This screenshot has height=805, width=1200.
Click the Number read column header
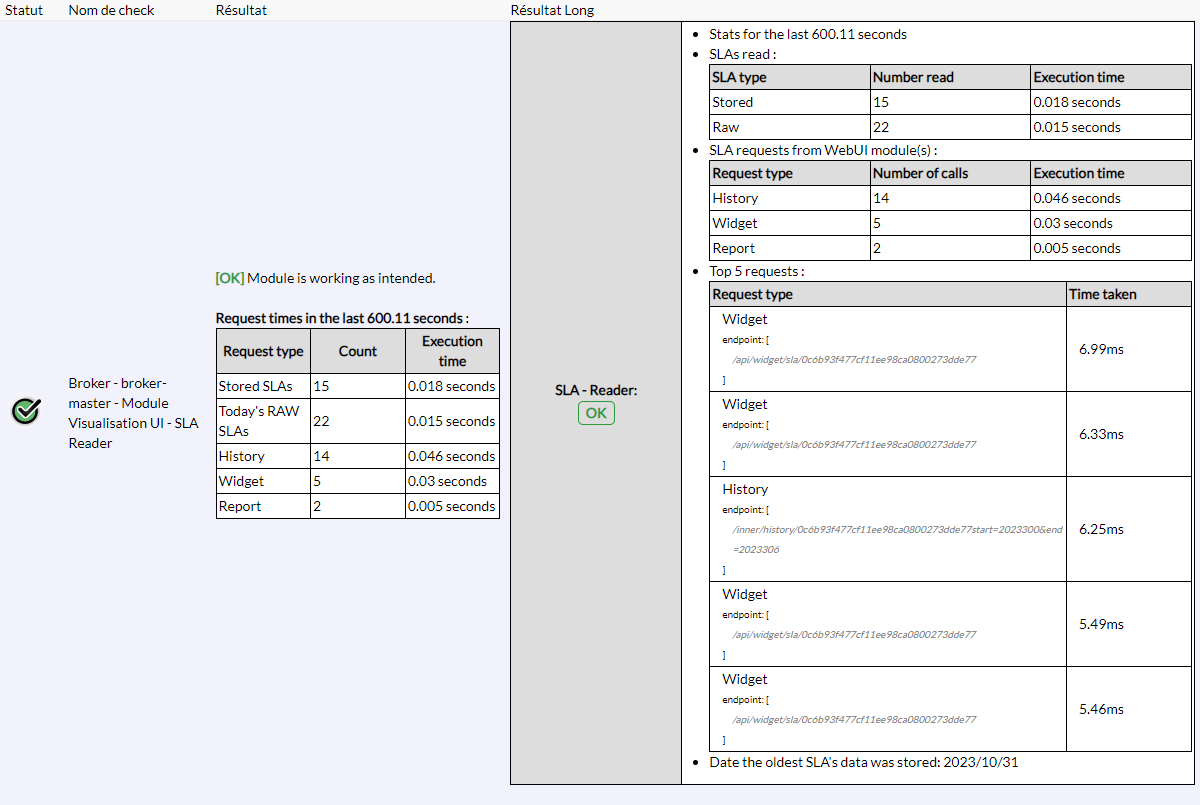(x=913, y=77)
